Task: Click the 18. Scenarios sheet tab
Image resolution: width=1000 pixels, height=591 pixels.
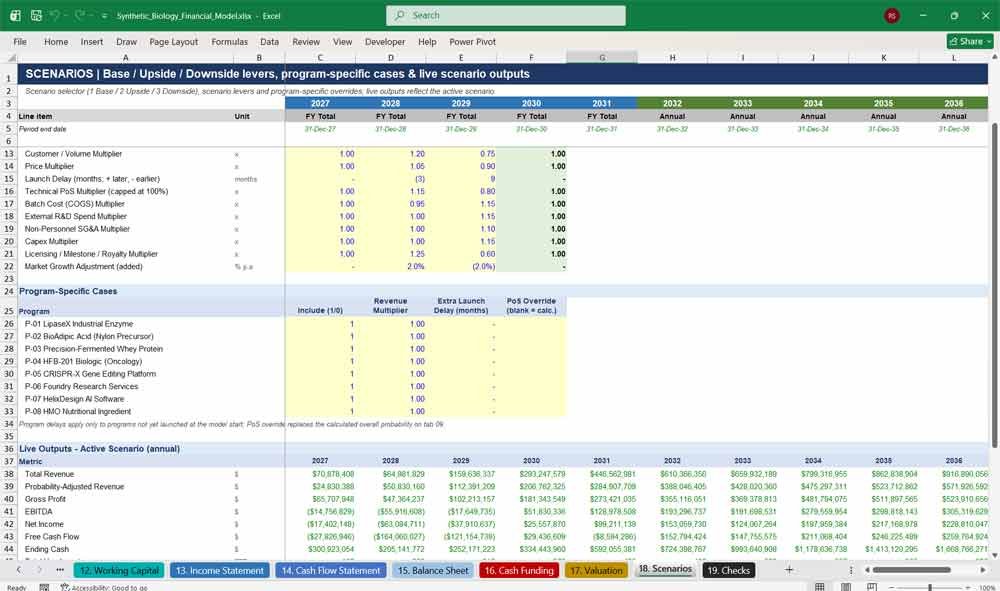Action: (665, 569)
